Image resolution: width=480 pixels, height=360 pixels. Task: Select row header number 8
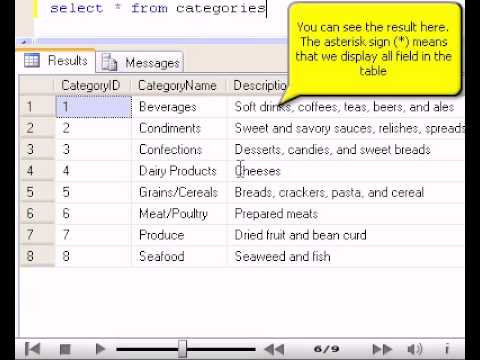point(37,256)
